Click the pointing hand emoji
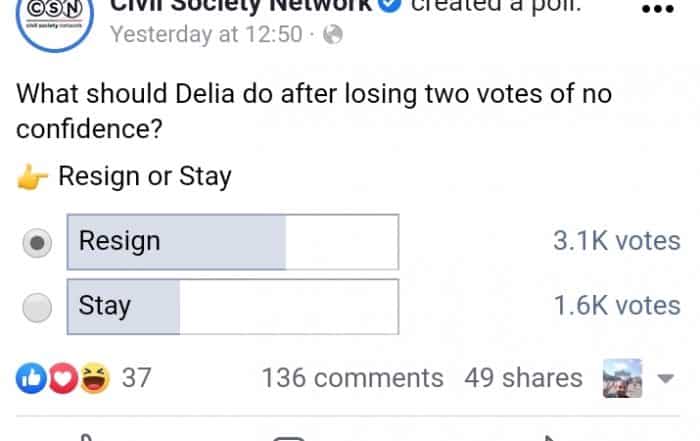 tap(33, 178)
